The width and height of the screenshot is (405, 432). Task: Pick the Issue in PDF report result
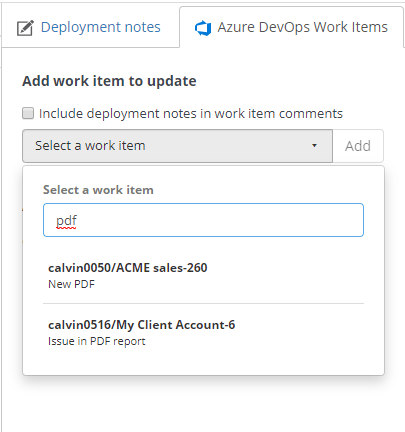(x=97, y=341)
